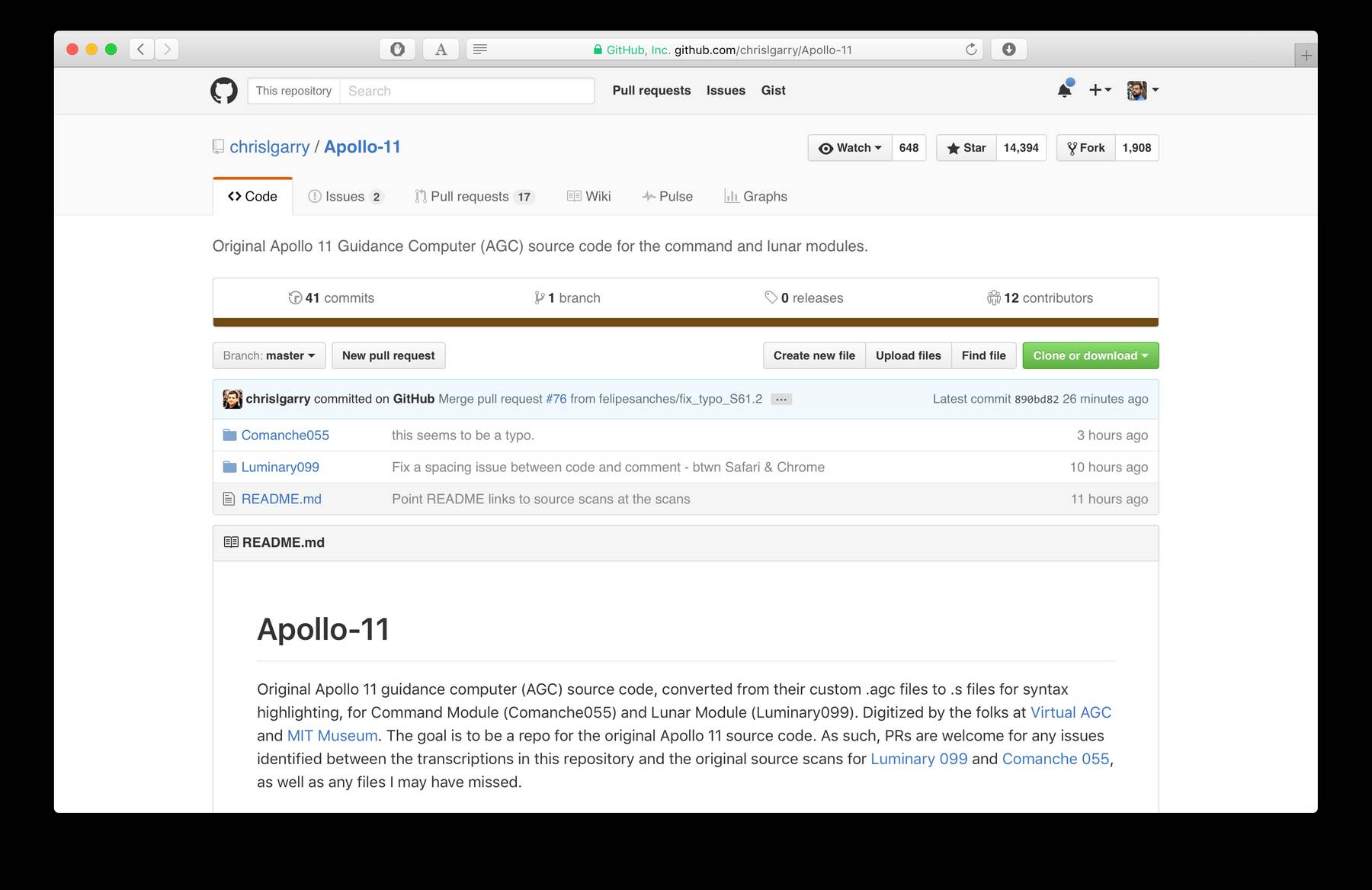1372x890 pixels.
Task: Open the Virtual AGC link in the README
Action: [x=1070, y=712]
